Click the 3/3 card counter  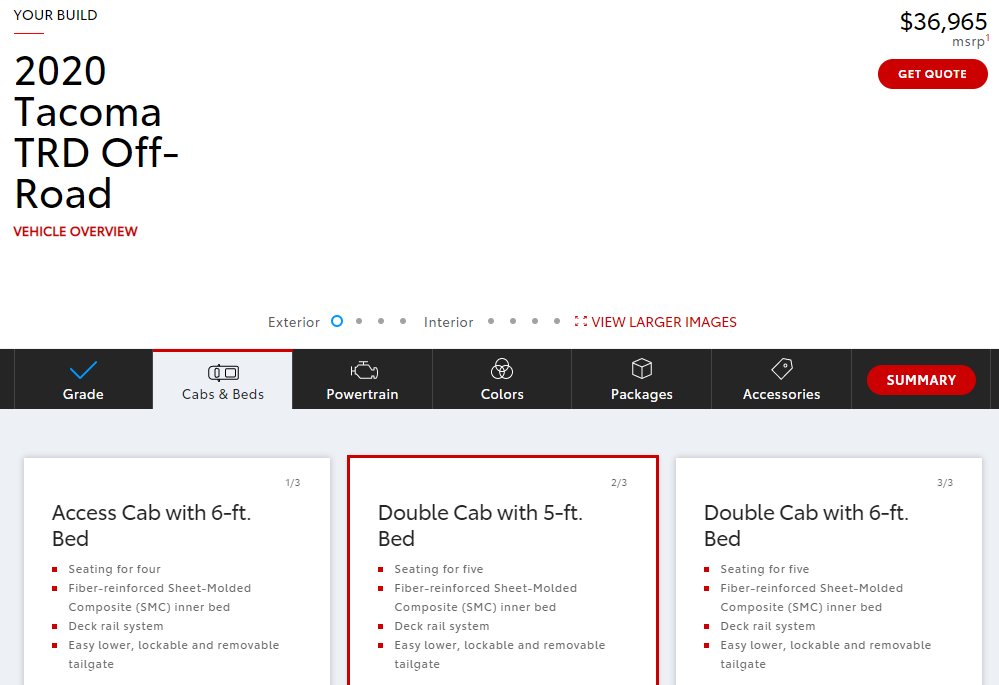click(x=945, y=483)
